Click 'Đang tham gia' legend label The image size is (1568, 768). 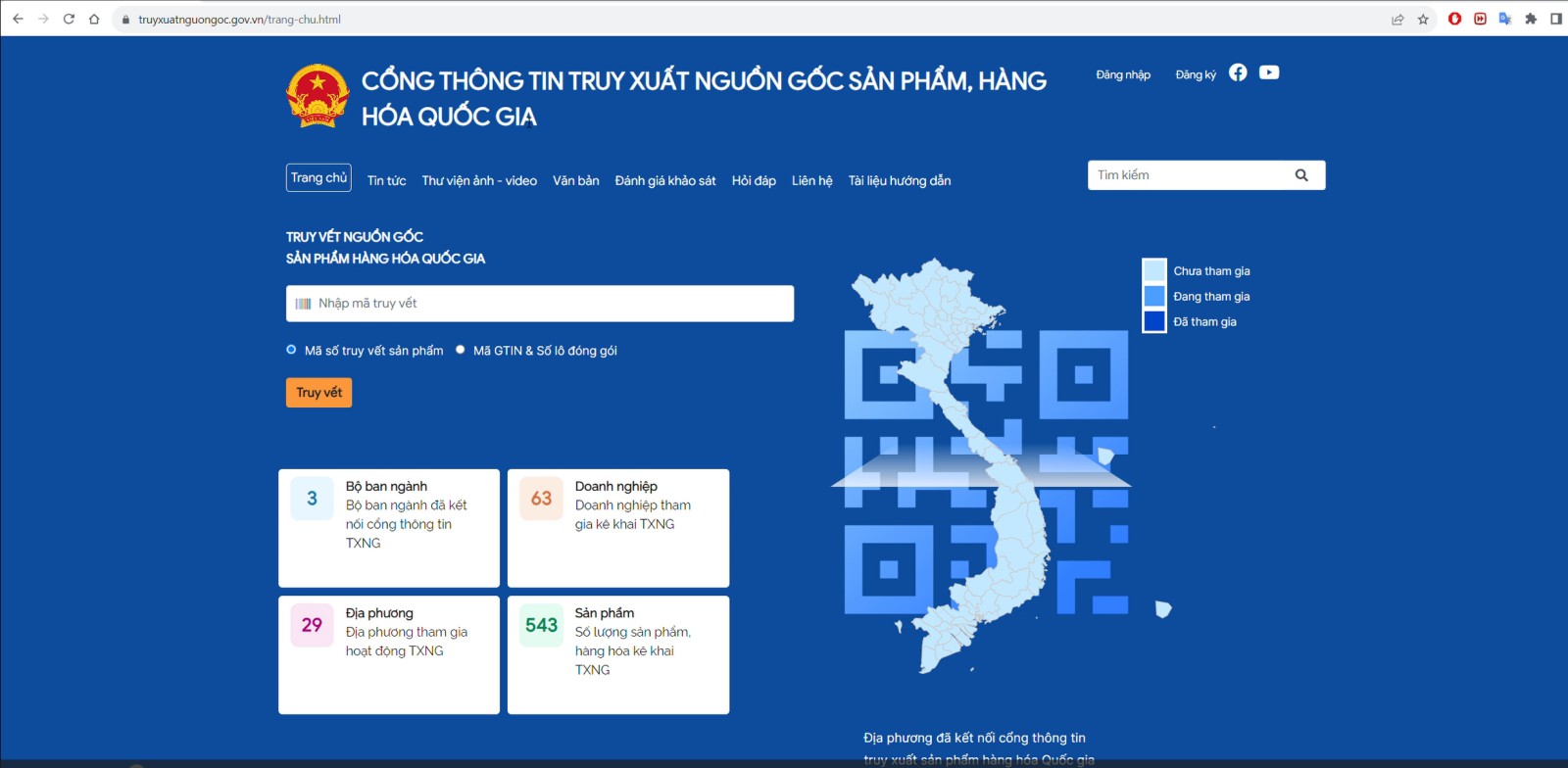coord(1211,297)
